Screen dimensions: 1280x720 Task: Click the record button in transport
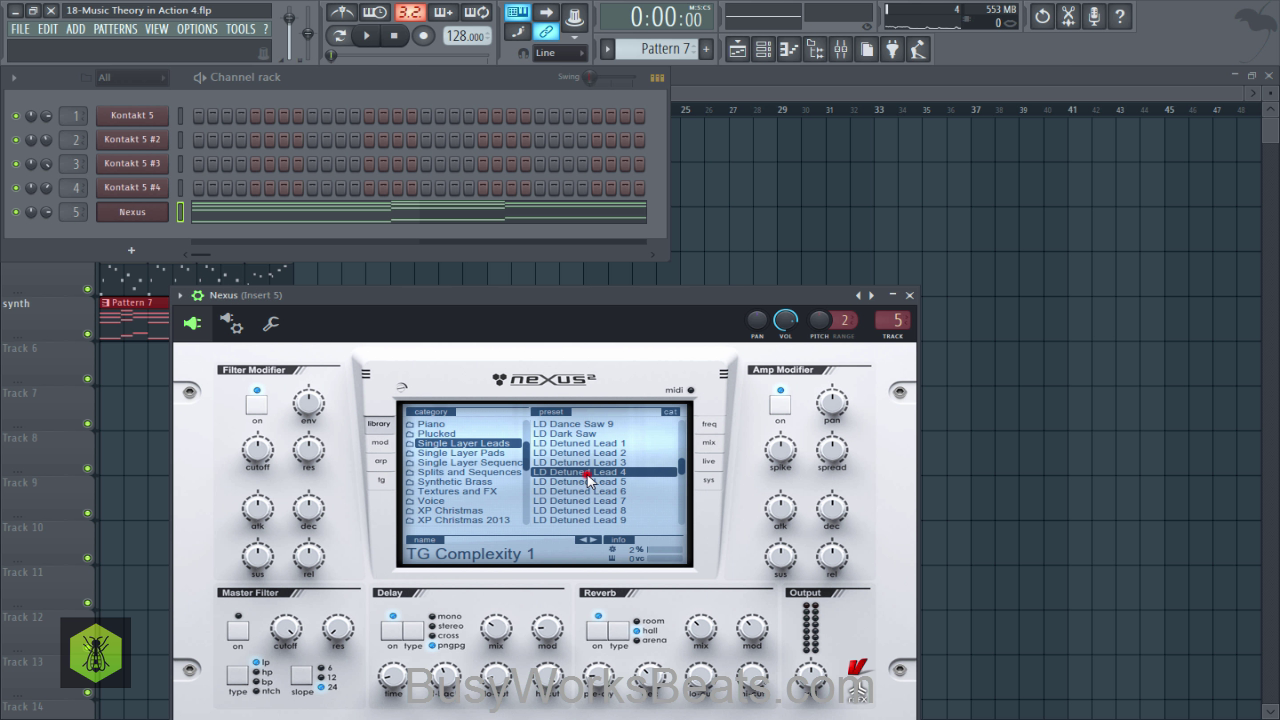coord(423,36)
